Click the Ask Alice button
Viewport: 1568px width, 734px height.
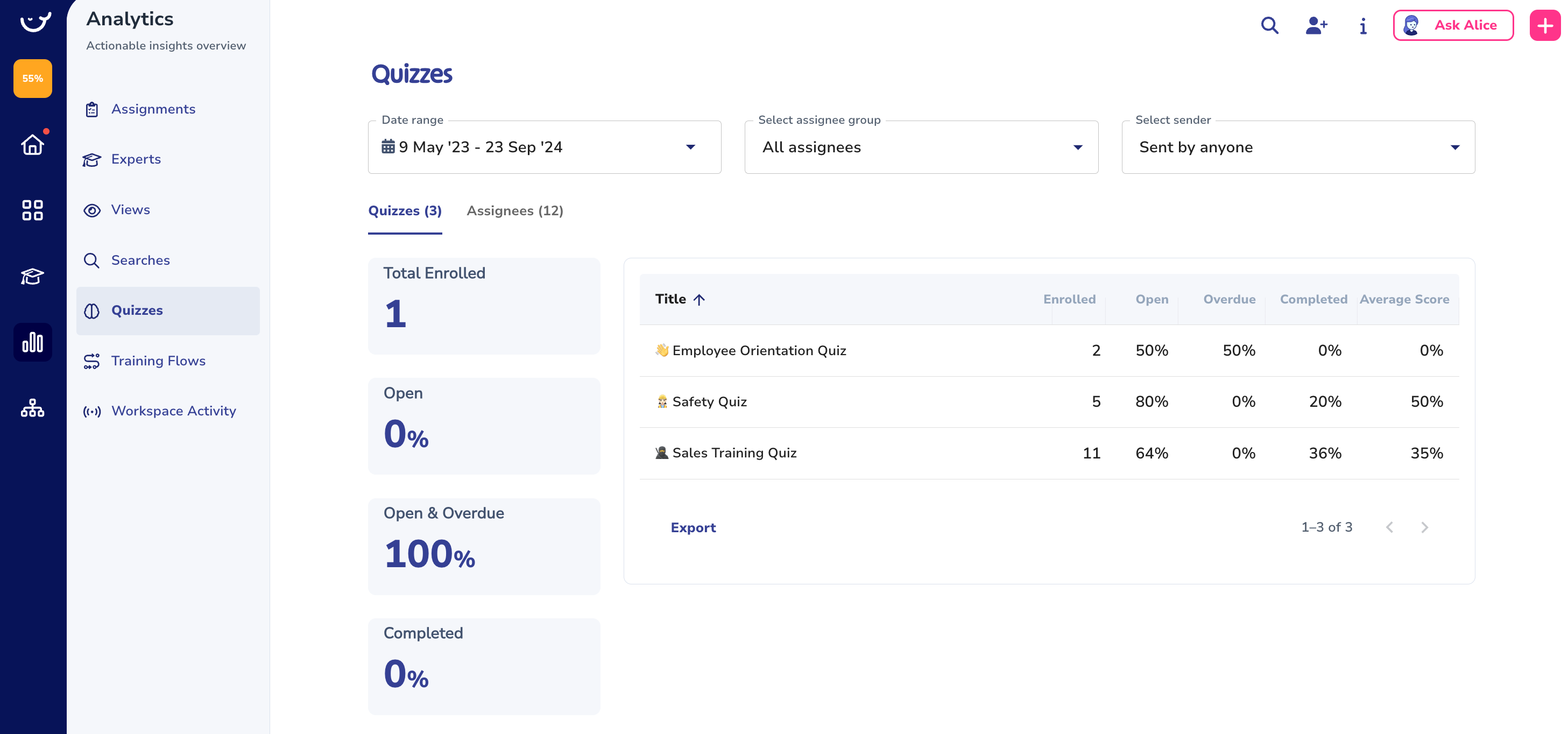click(x=1453, y=26)
